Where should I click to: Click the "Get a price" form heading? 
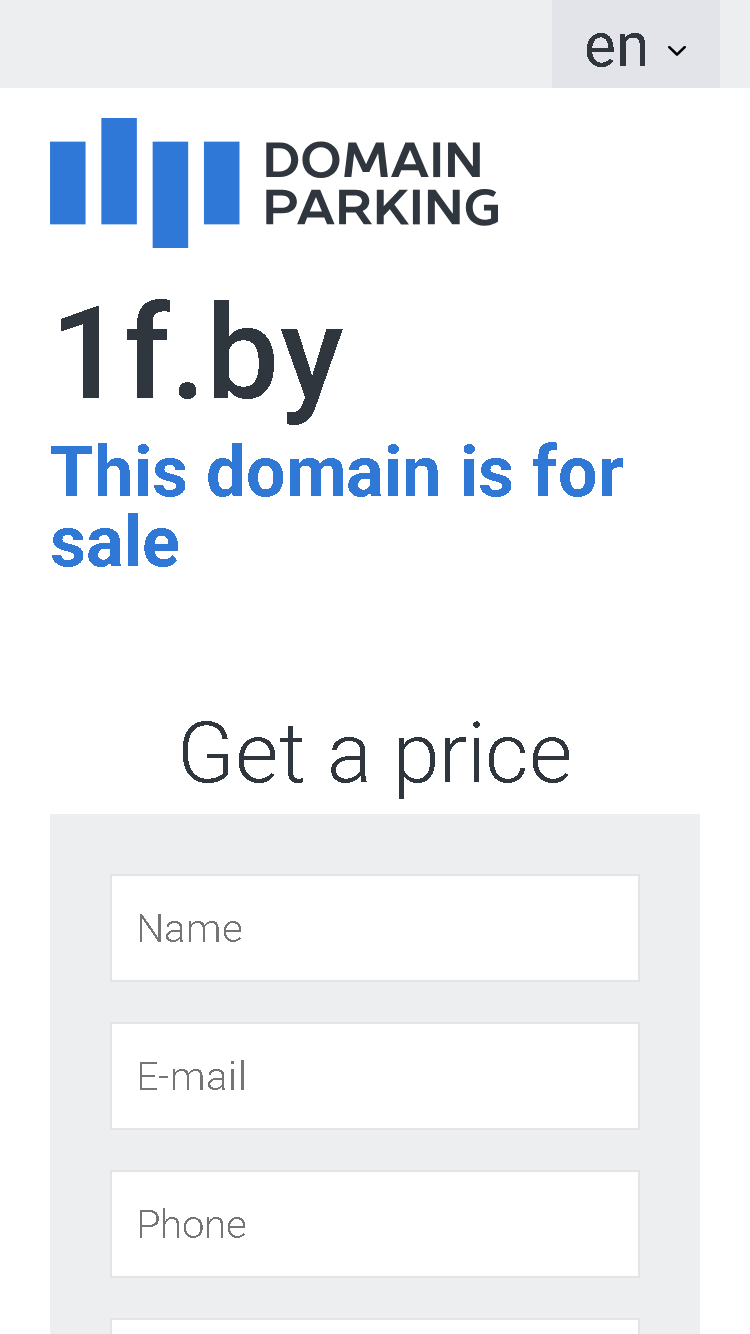375,755
